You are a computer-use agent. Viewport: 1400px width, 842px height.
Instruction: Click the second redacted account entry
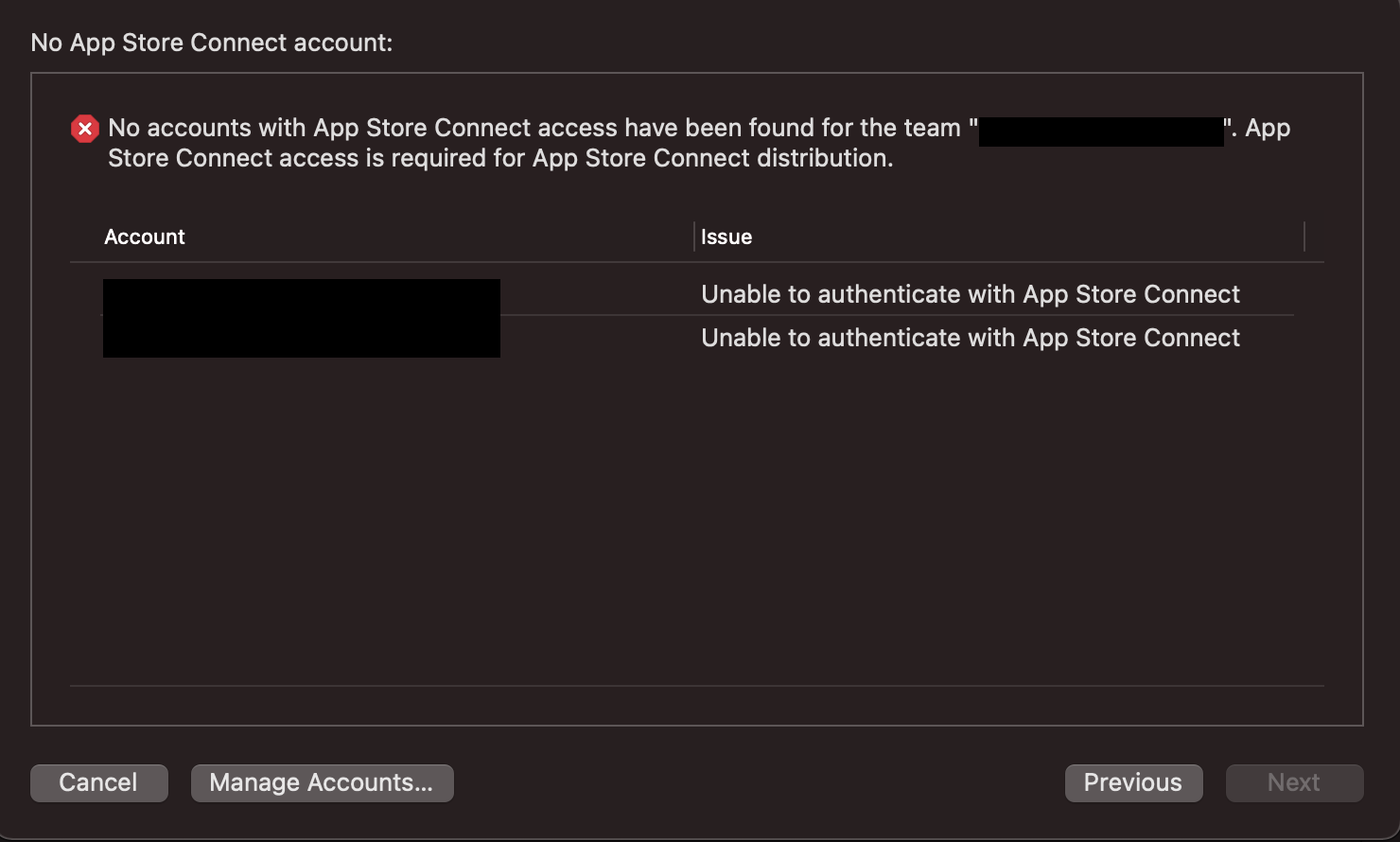click(x=301, y=338)
